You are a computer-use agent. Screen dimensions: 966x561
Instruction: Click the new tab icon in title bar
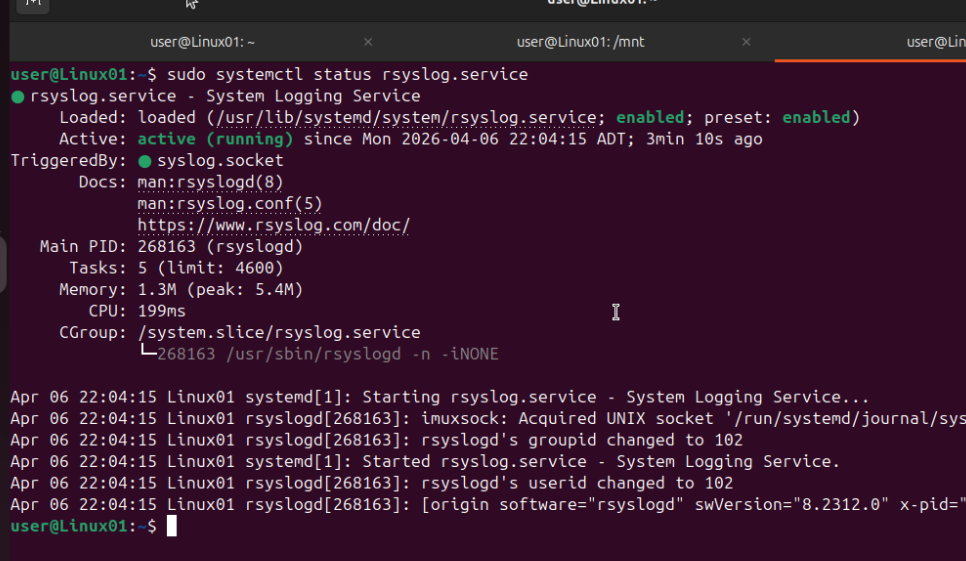[x=33, y=4]
